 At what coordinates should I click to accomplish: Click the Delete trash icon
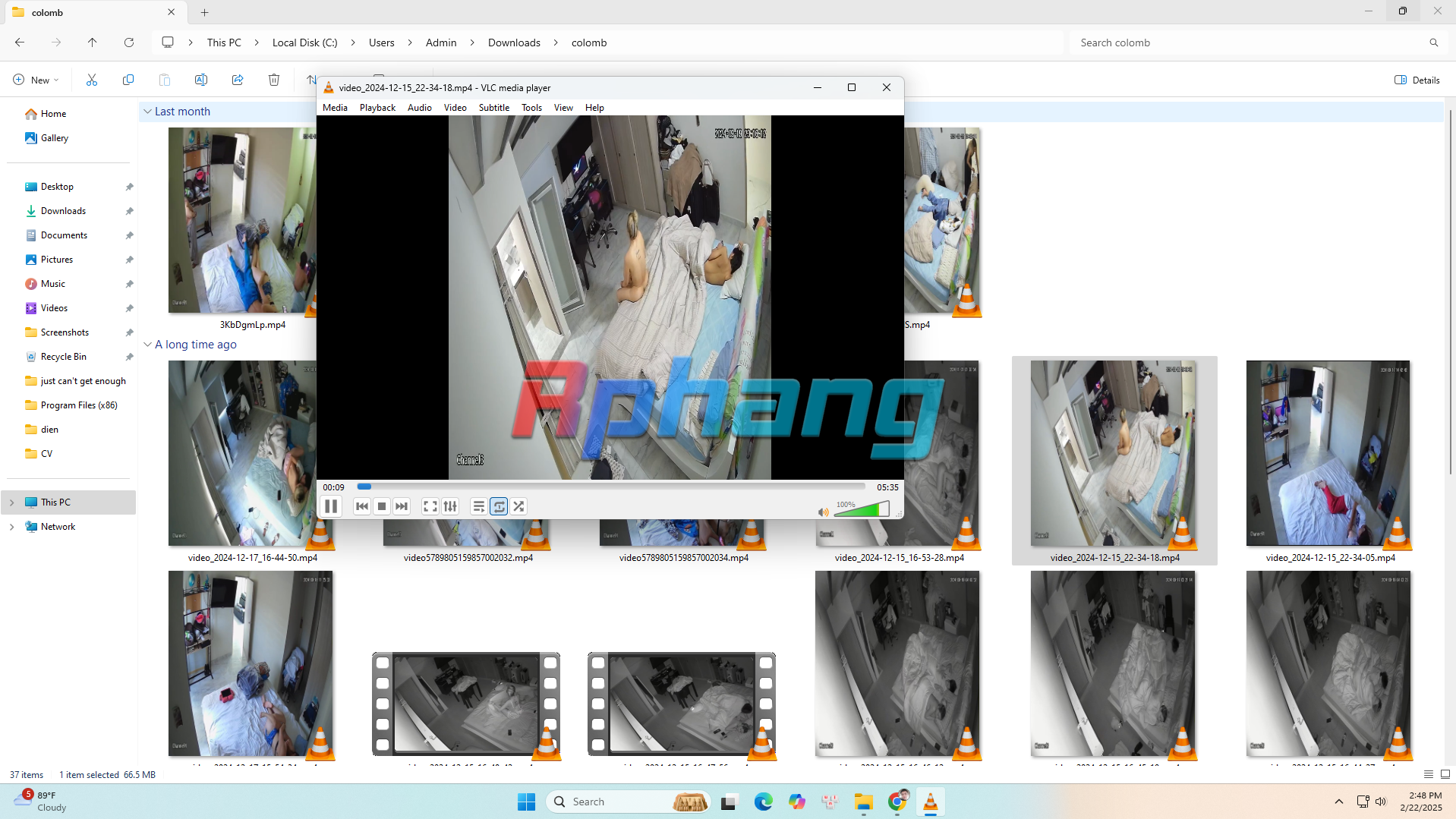[x=274, y=80]
